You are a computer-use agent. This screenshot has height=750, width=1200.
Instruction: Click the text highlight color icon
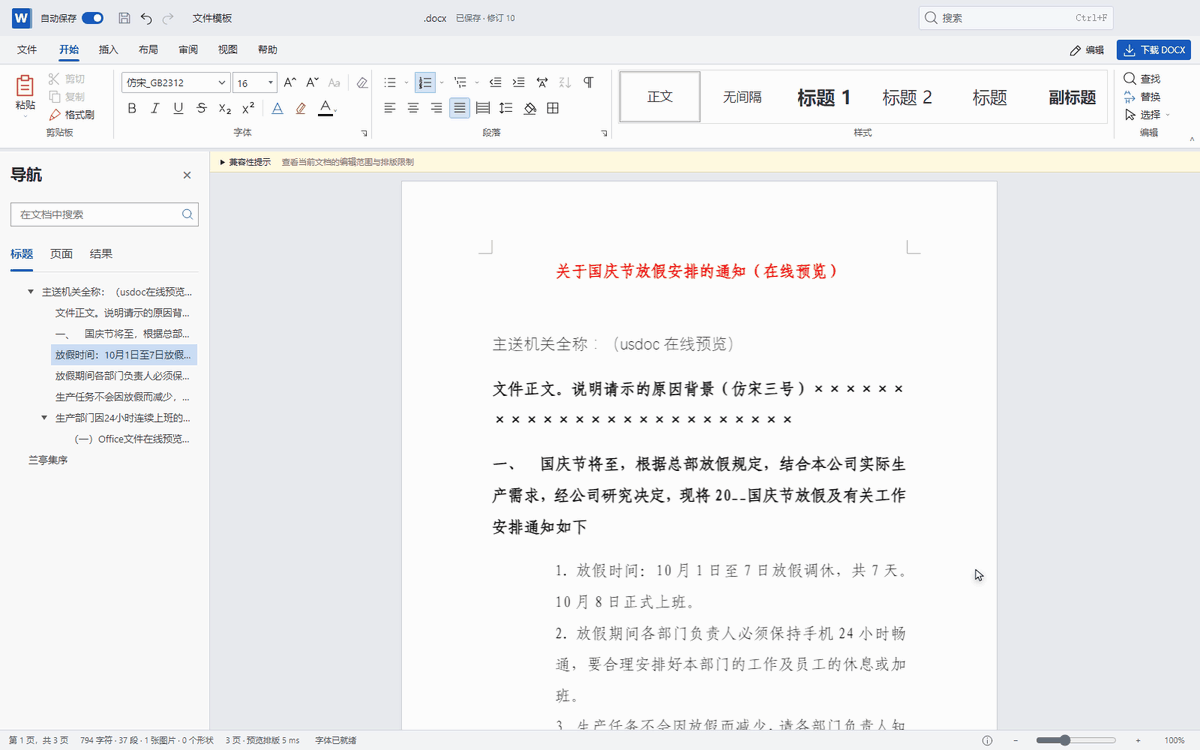[301, 108]
